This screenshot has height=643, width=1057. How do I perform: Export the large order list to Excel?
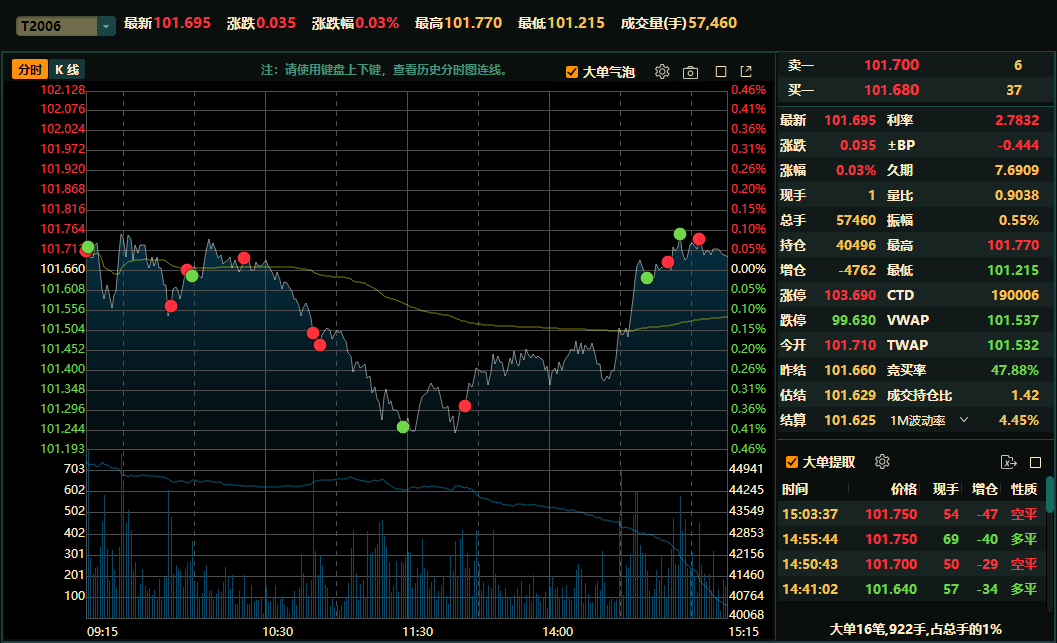coord(1008,462)
